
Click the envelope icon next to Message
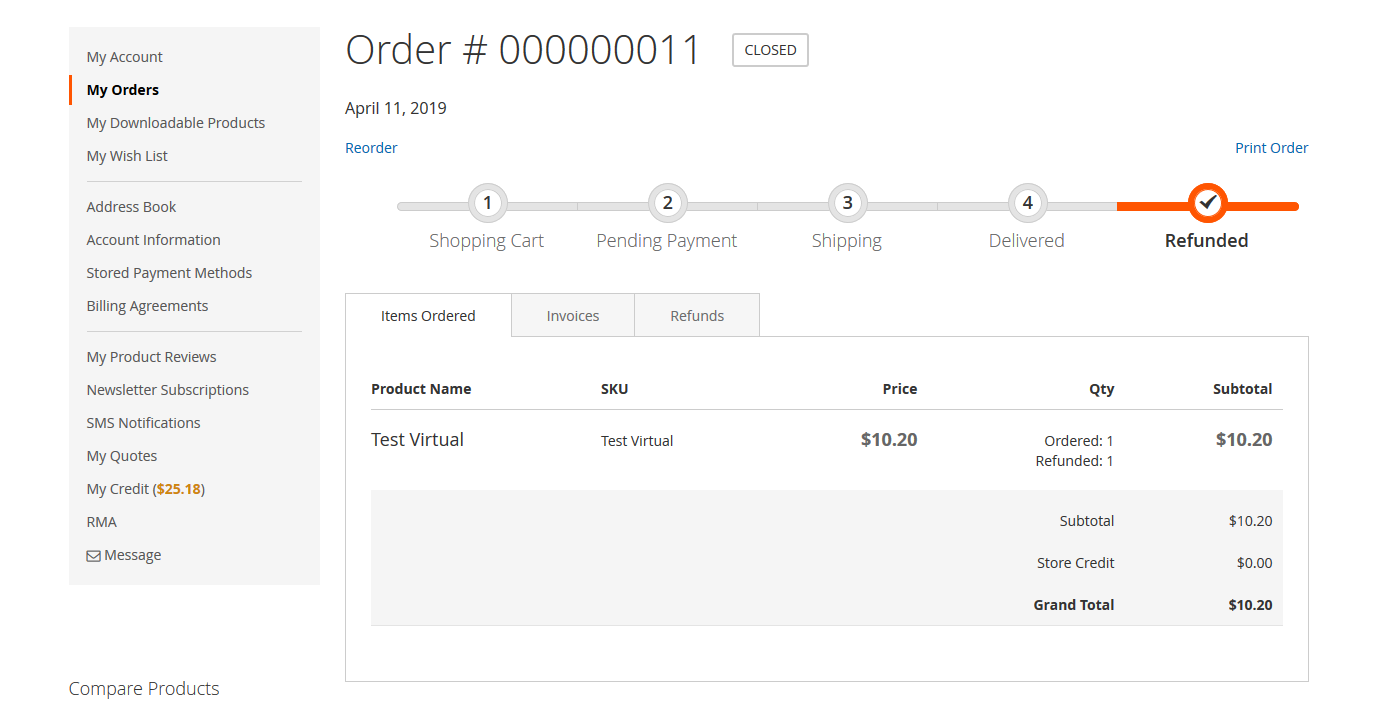93,554
